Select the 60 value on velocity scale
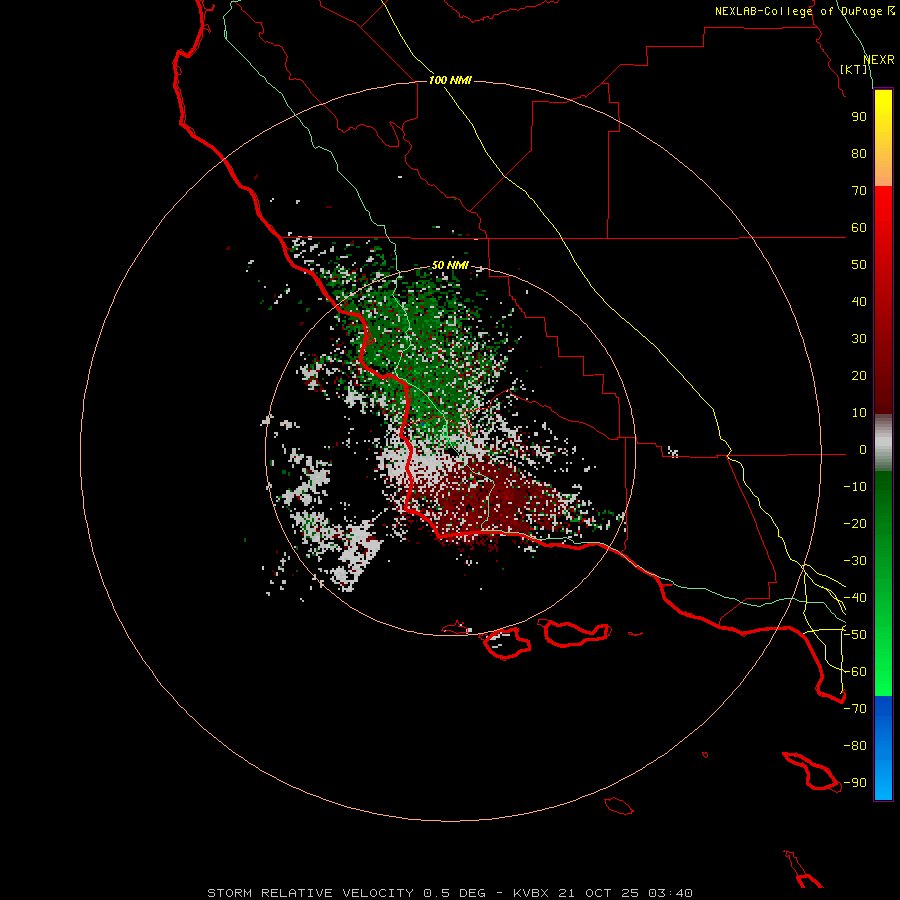900x900 pixels. pos(859,228)
